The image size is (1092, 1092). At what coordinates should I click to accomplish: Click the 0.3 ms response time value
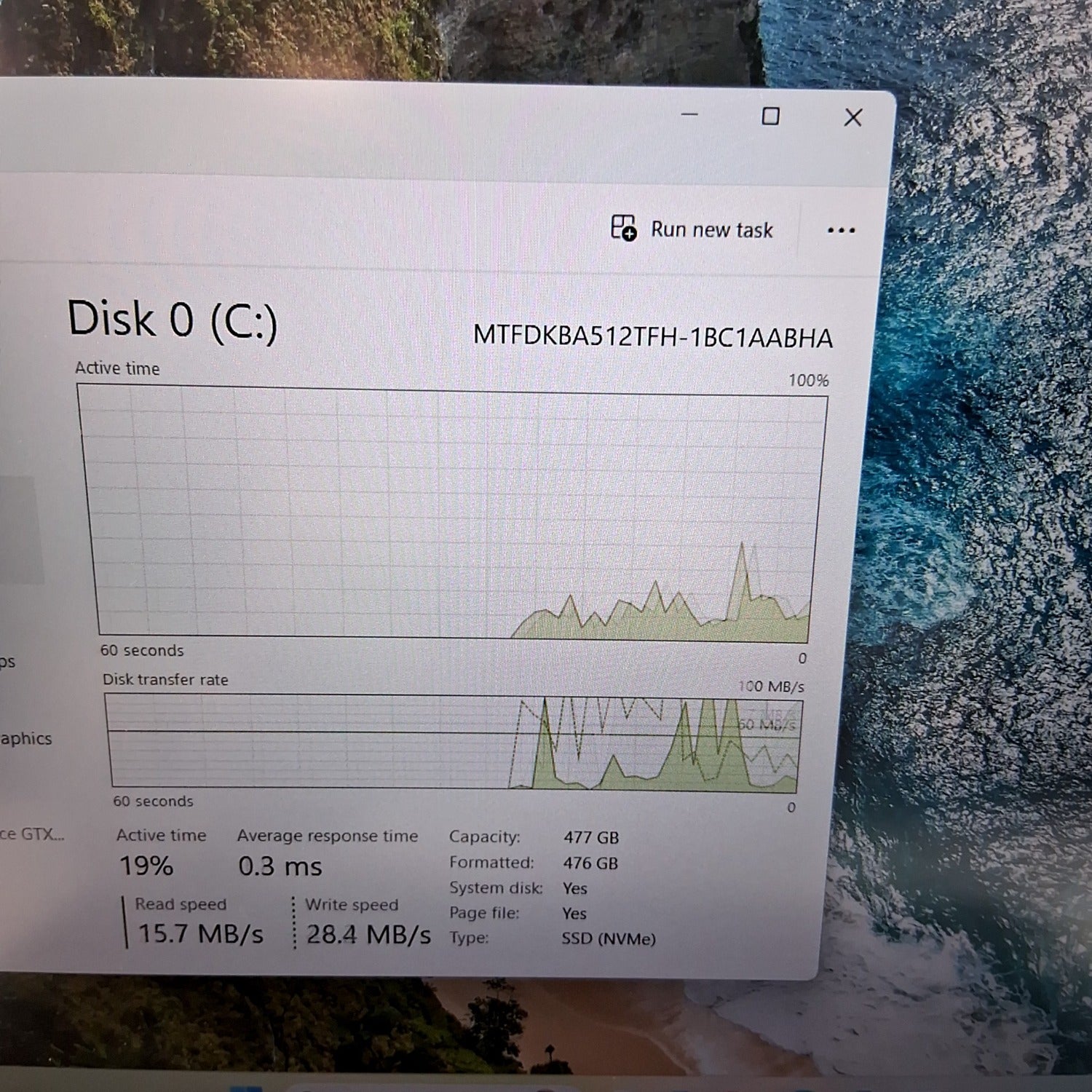280,866
